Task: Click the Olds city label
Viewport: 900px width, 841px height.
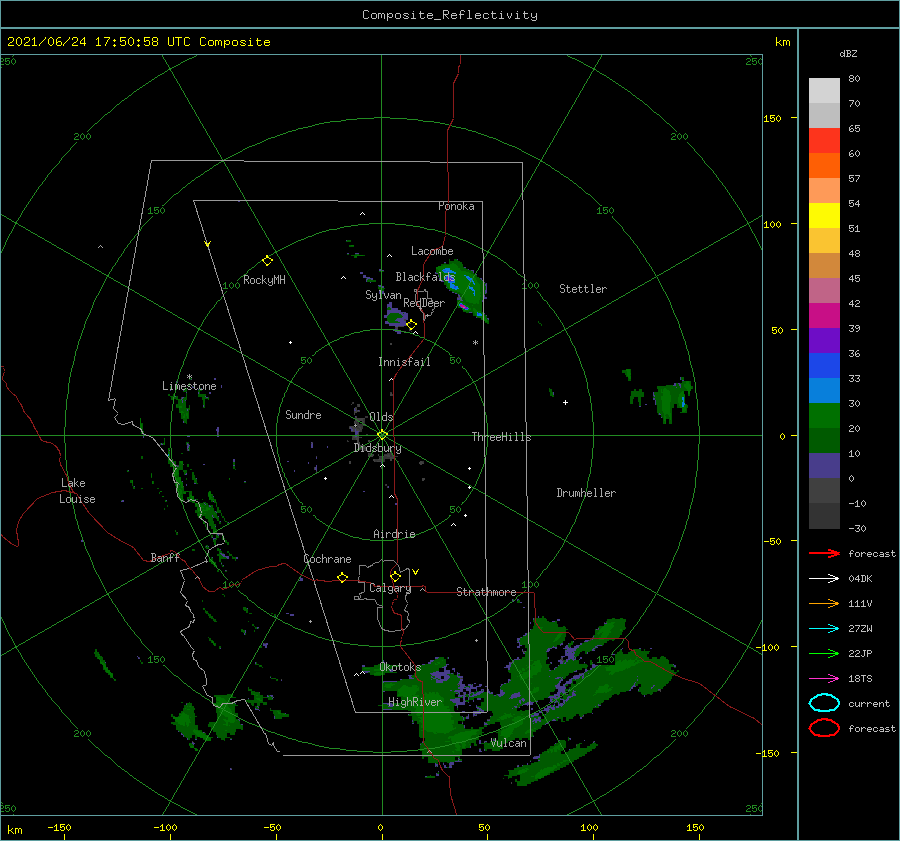Action: [x=381, y=417]
